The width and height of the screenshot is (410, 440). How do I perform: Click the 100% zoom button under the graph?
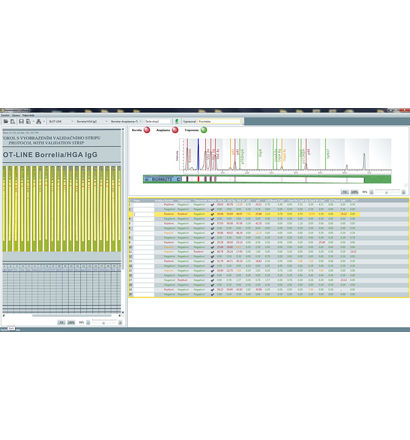[354, 192]
